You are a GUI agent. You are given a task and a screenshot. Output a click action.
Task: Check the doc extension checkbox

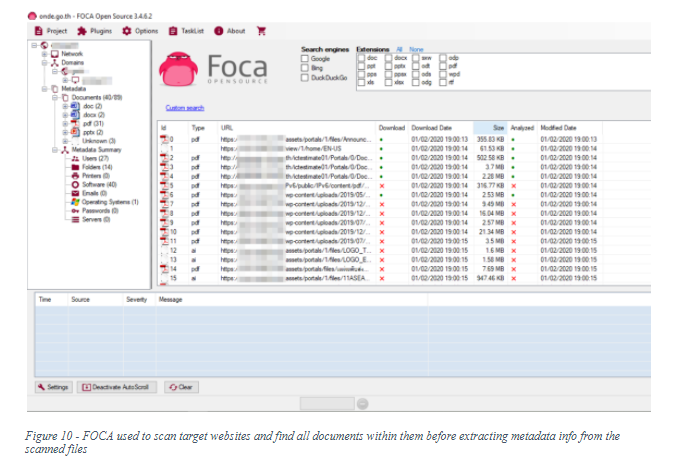(361, 58)
